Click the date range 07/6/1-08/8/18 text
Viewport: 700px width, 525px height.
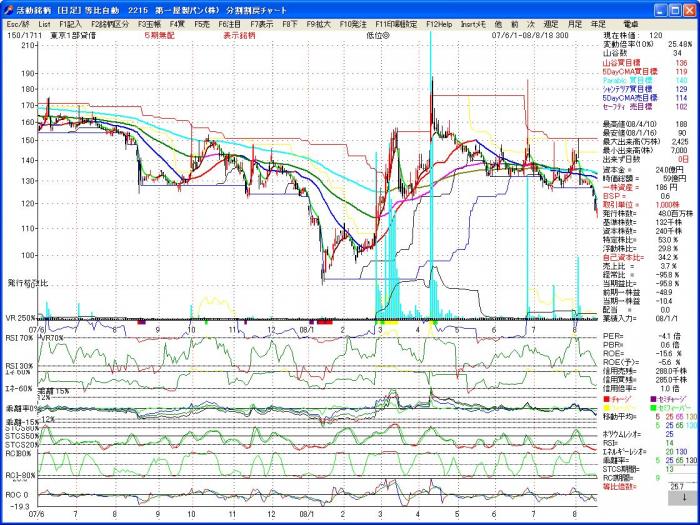pyautogui.click(x=524, y=35)
